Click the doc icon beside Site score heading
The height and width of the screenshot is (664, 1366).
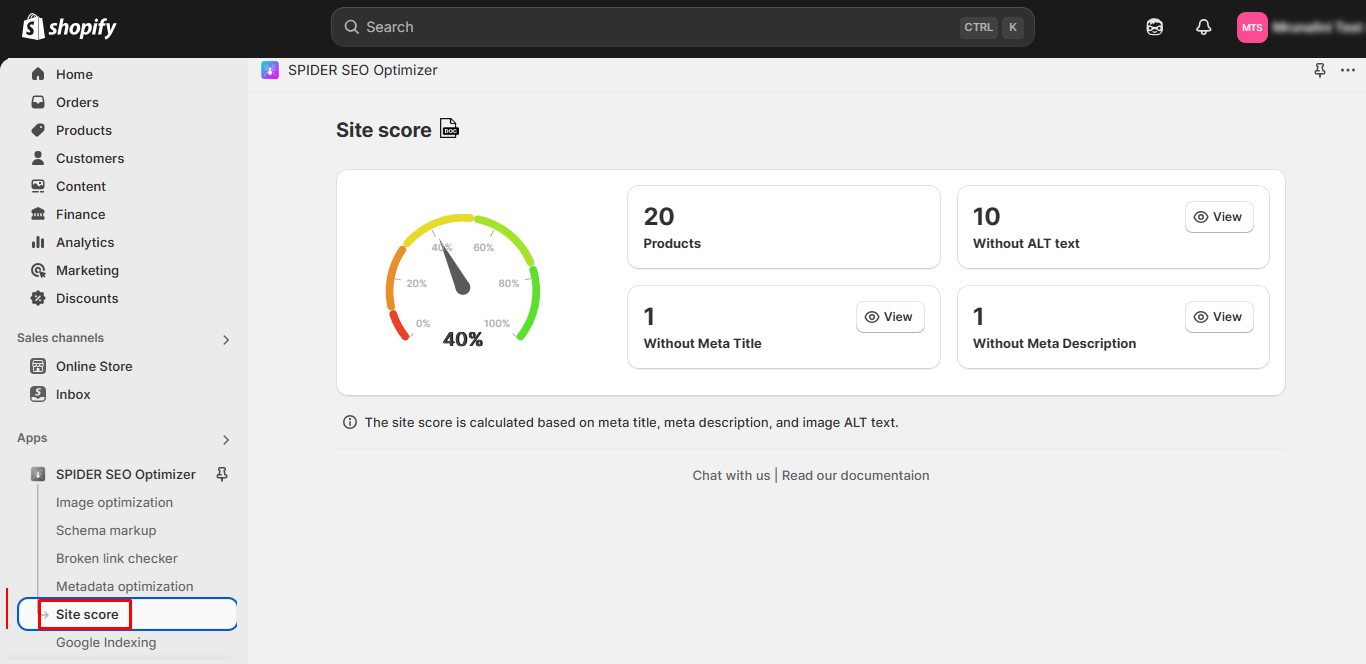click(x=450, y=129)
